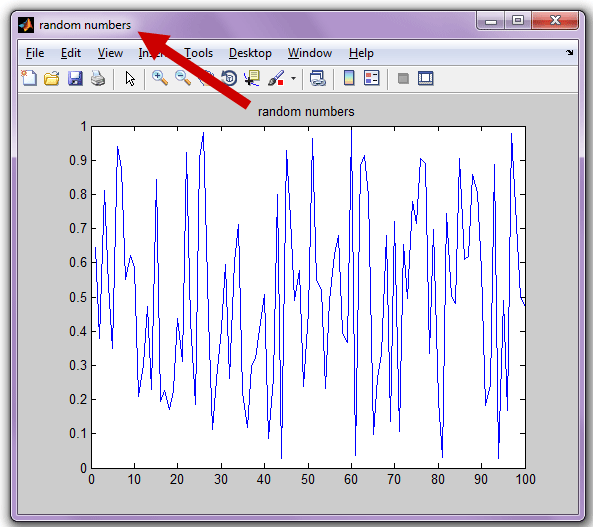
Task: Toggle the Data Cursor tool
Action: [x=252, y=78]
